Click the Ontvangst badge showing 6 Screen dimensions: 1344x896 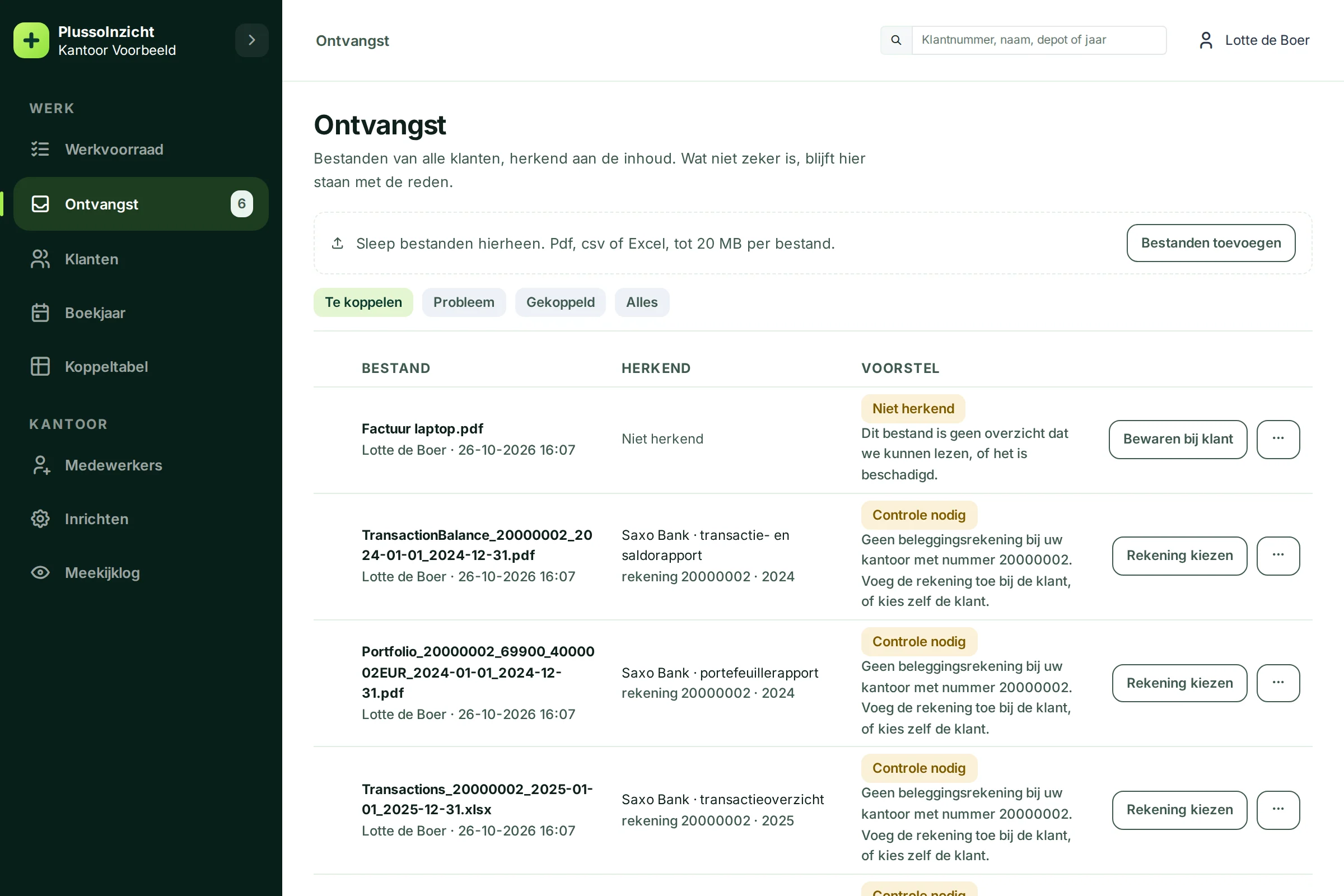[242, 204]
